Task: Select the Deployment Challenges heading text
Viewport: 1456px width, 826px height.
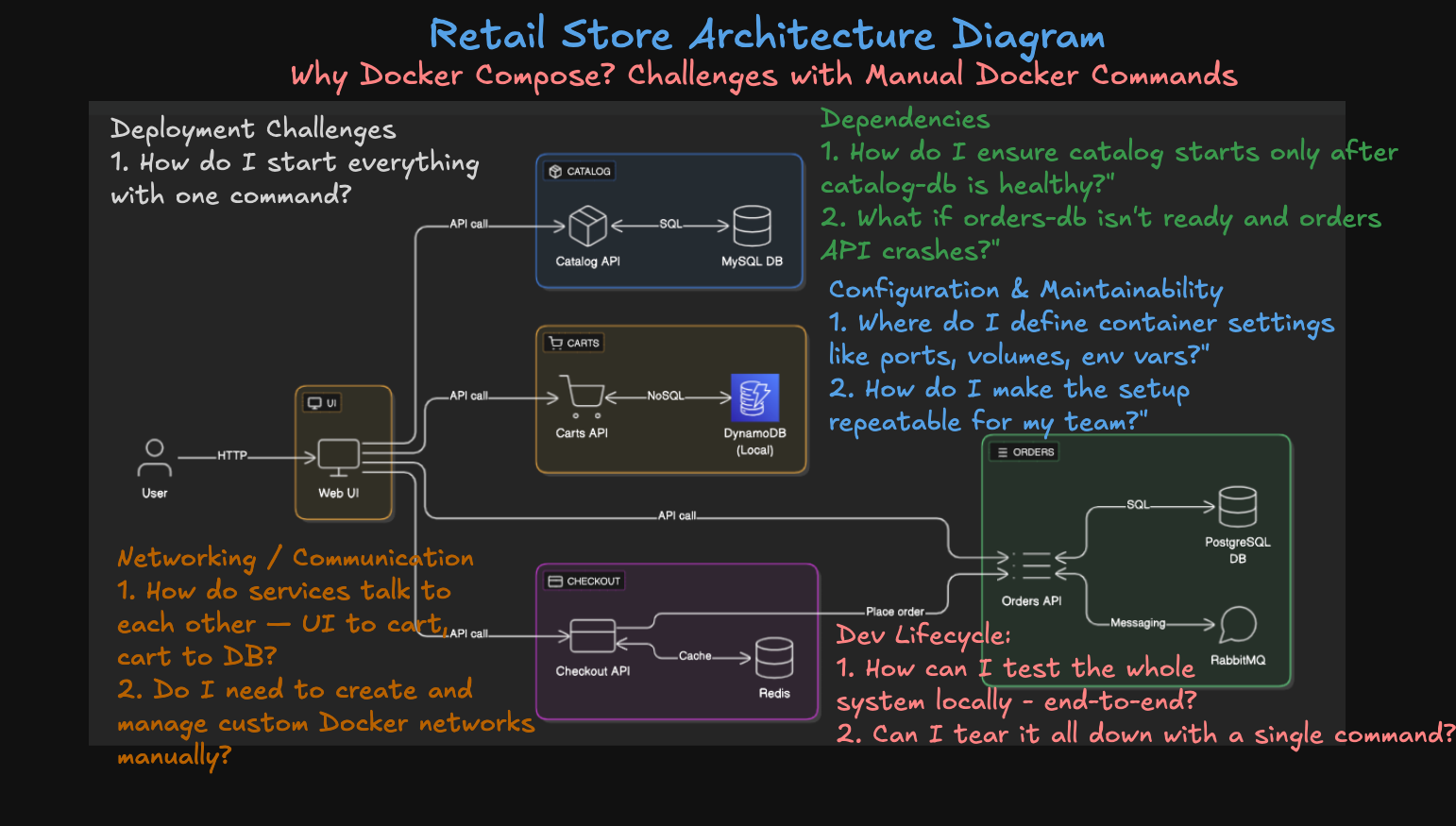Action: click(x=253, y=128)
